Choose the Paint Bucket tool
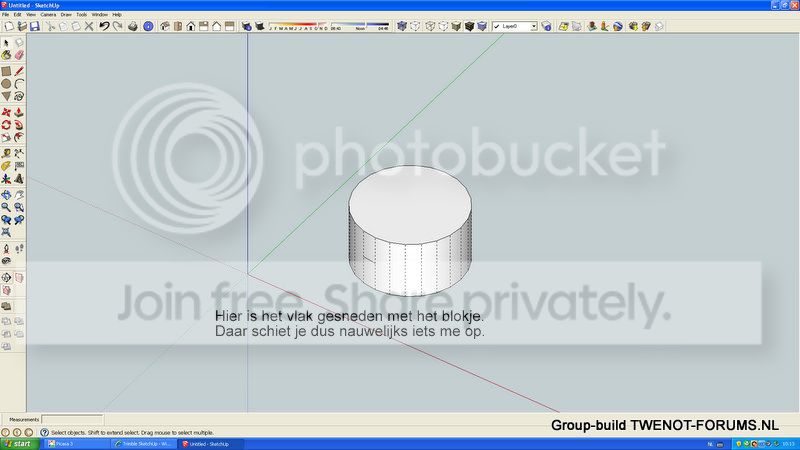 (x=6, y=55)
